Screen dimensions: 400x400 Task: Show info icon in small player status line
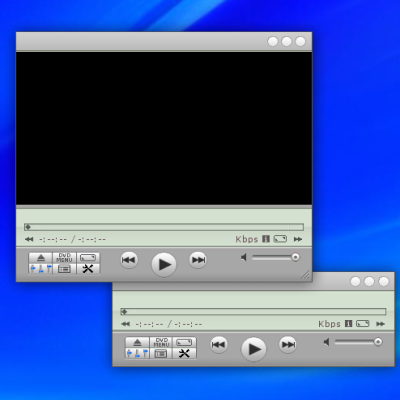(x=348, y=324)
